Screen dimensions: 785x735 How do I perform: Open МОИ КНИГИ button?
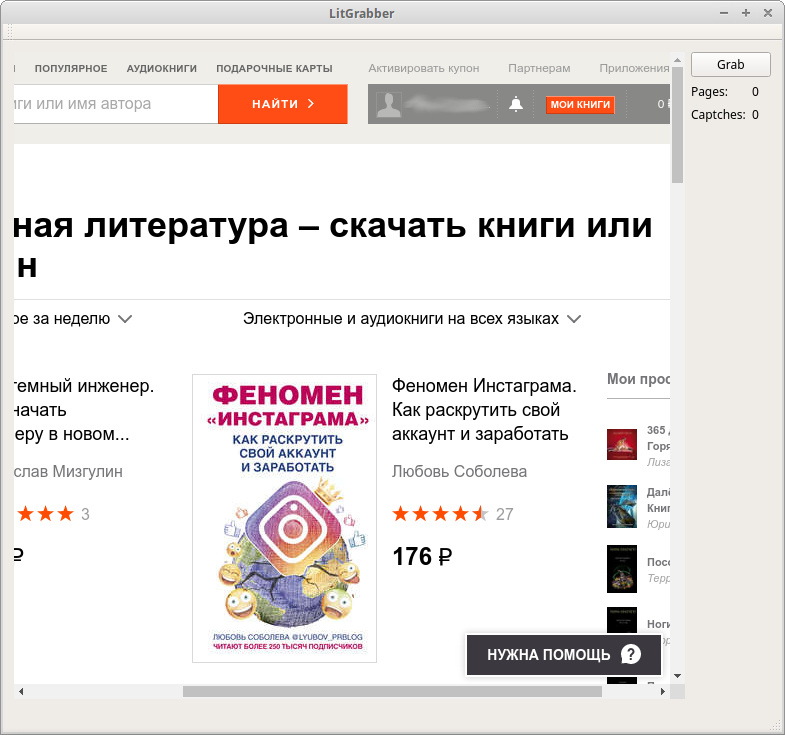tap(580, 105)
